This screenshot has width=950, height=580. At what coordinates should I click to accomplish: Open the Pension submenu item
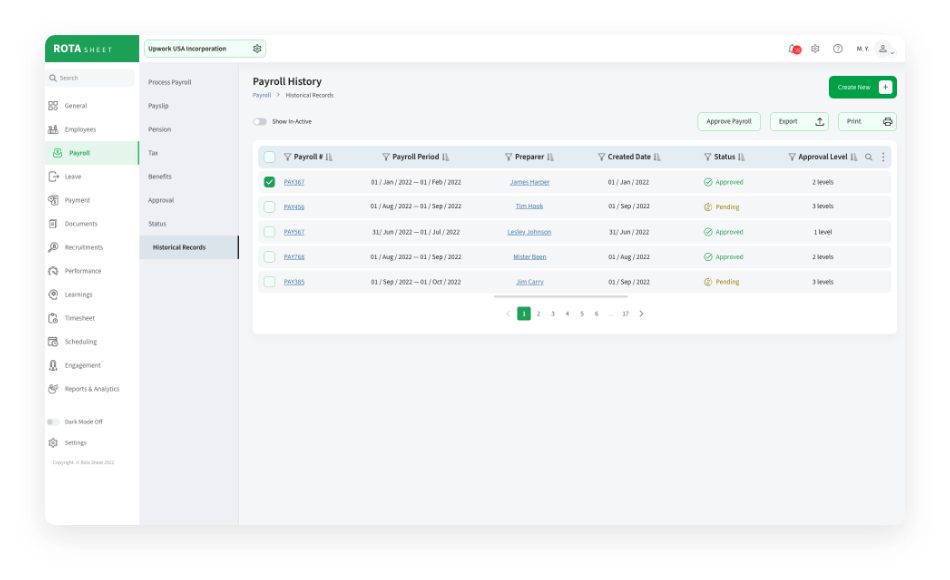coord(159,129)
